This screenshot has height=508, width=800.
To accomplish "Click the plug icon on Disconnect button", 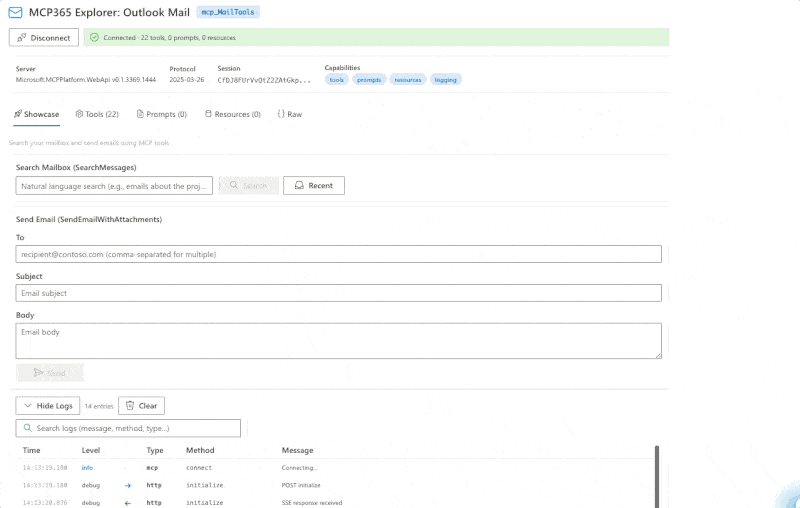I will point(21,38).
